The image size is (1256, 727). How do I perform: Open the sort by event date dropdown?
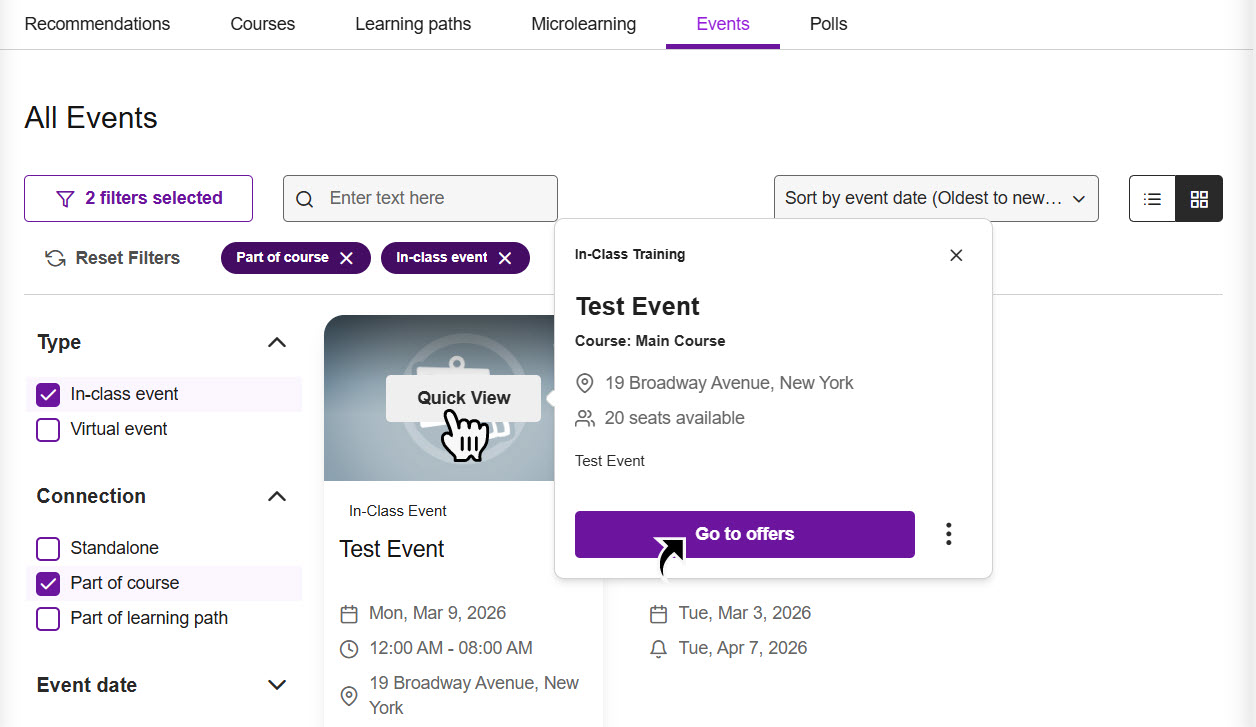coord(935,198)
